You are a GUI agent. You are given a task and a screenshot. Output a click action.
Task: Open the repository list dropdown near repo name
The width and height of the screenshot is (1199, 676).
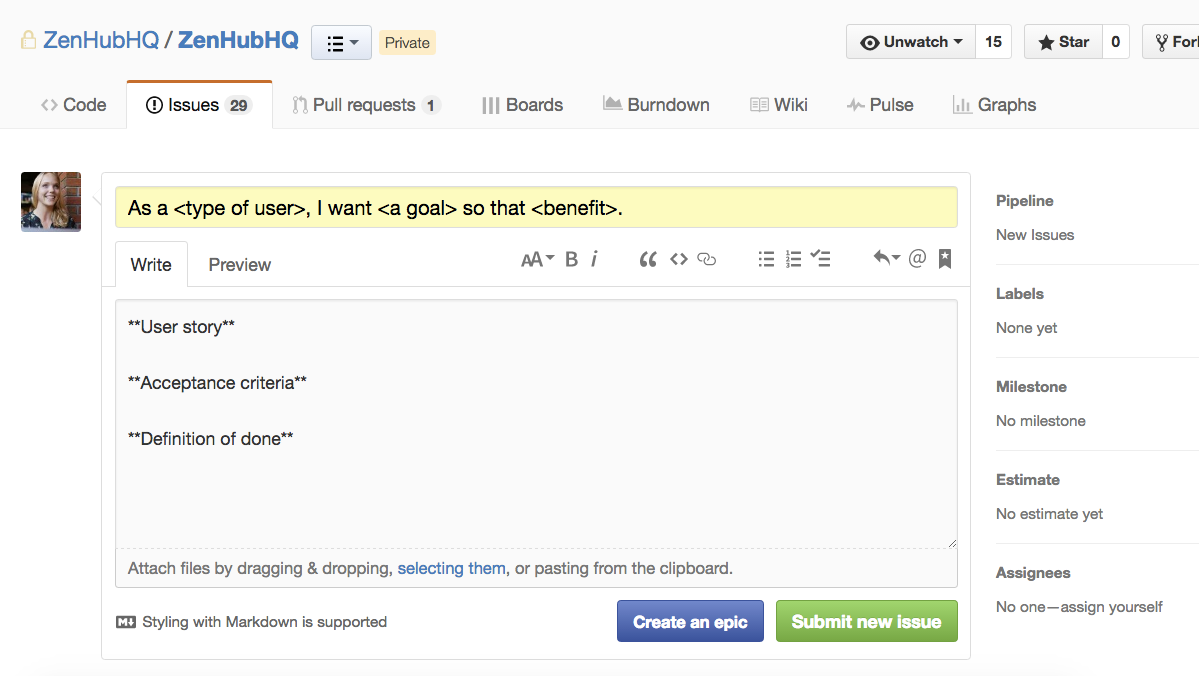341,42
